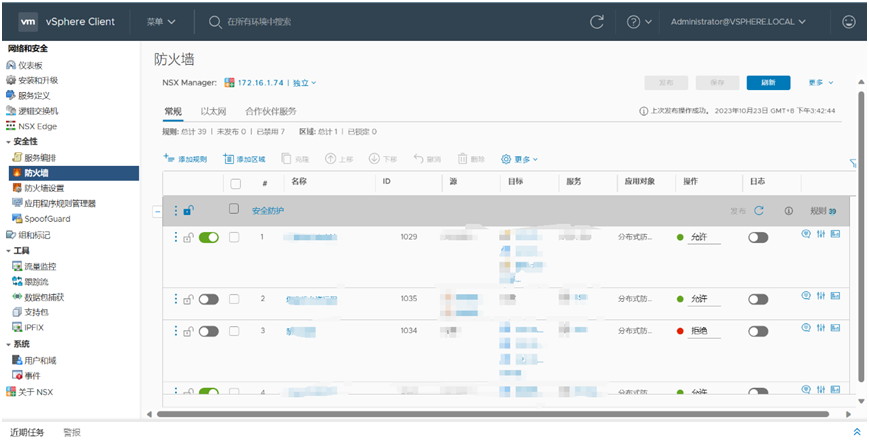
Task: Collapse the 工具 tree section
Action: click(8, 251)
